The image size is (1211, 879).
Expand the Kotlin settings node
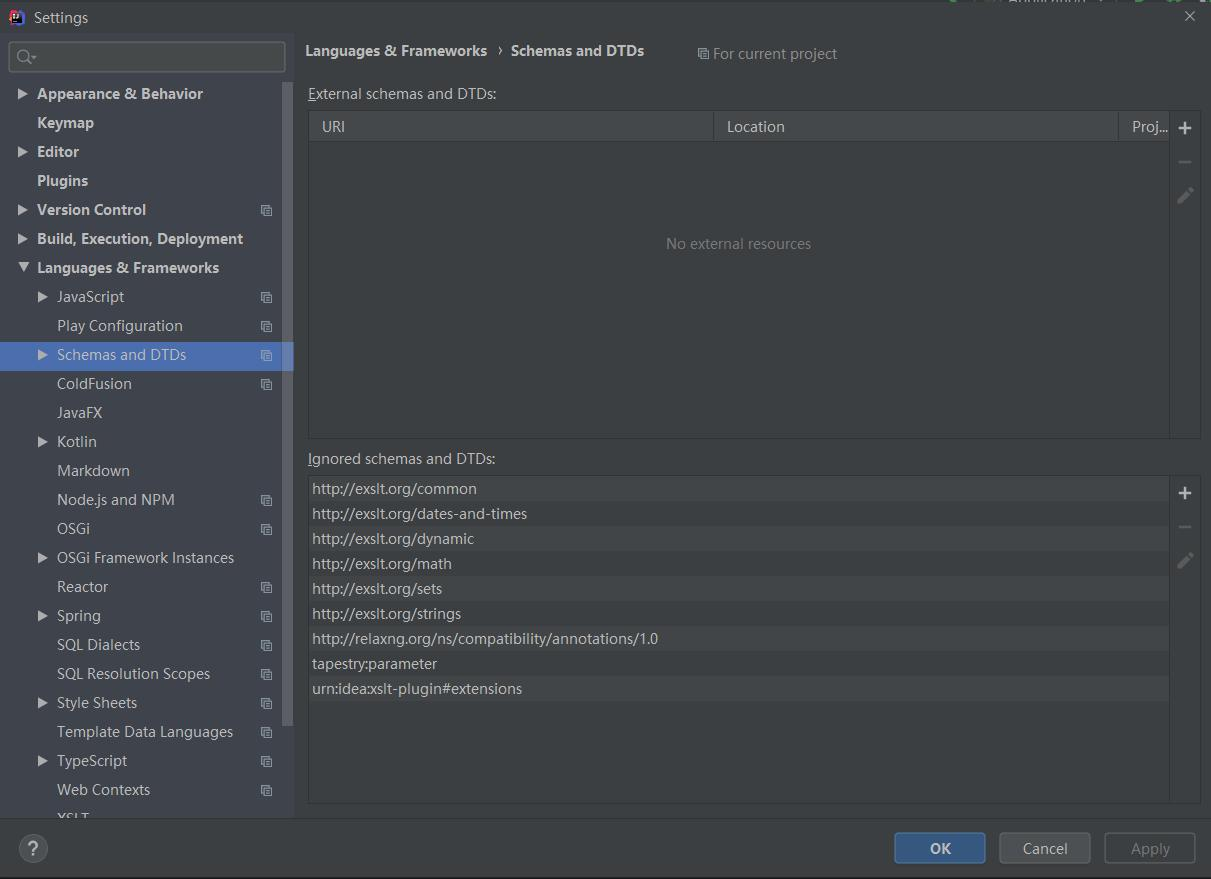pos(42,441)
